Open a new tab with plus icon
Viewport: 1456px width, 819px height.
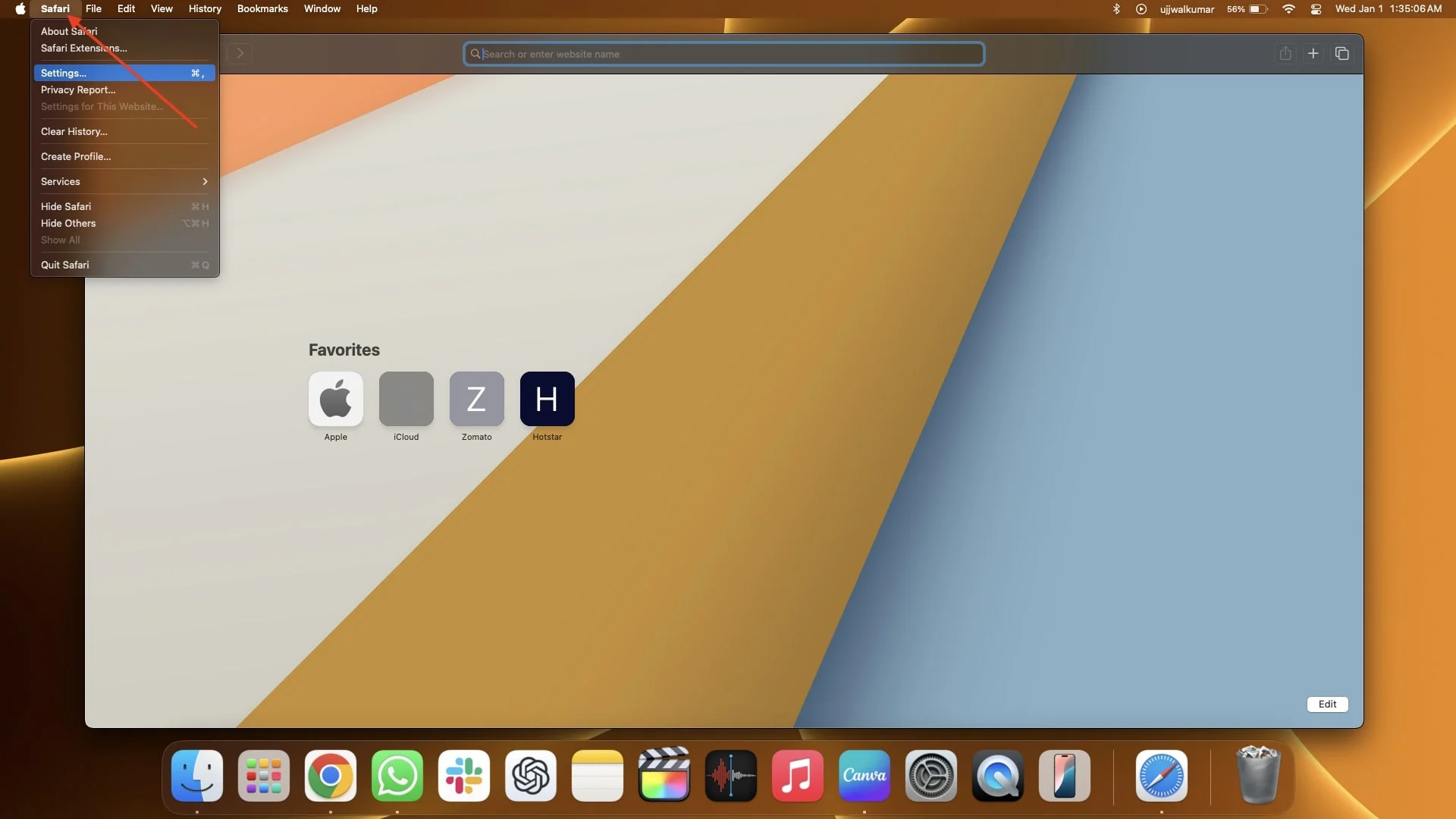[x=1313, y=54]
